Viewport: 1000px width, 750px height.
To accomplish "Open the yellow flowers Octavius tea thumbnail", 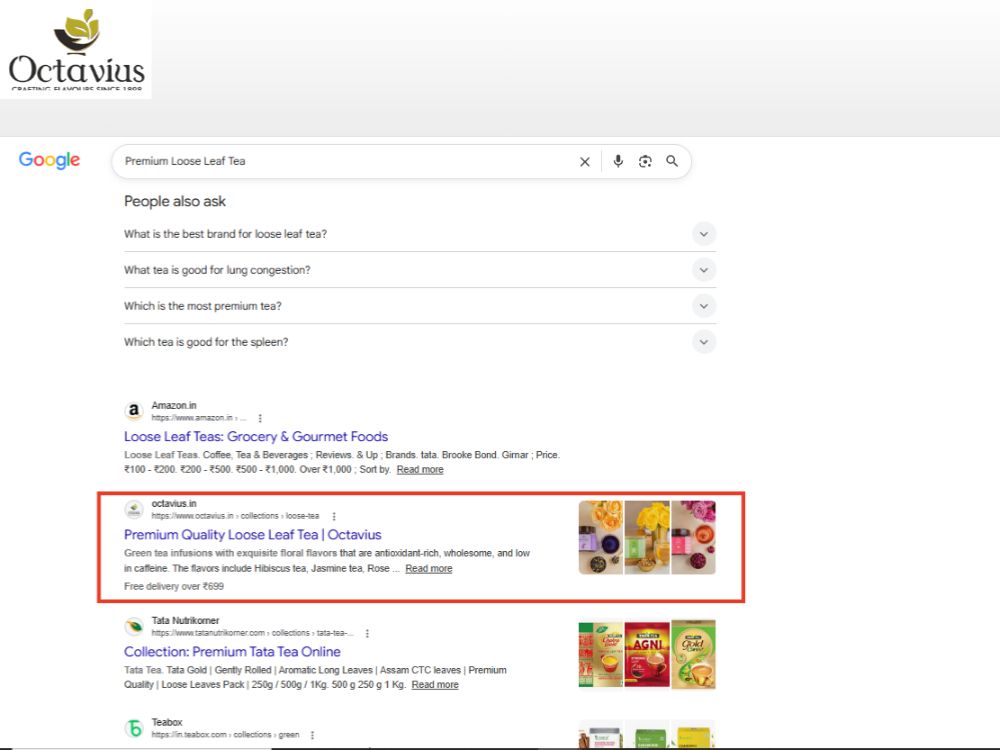I will coord(647,537).
